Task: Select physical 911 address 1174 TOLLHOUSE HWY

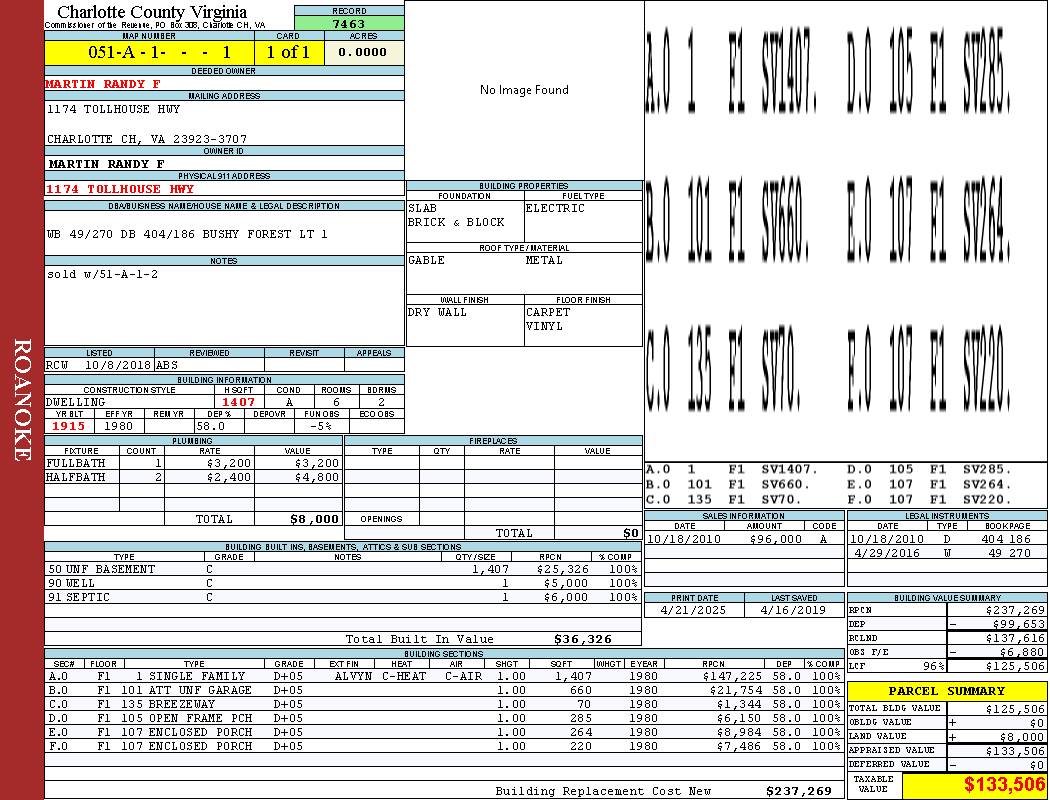Action: (120, 189)
